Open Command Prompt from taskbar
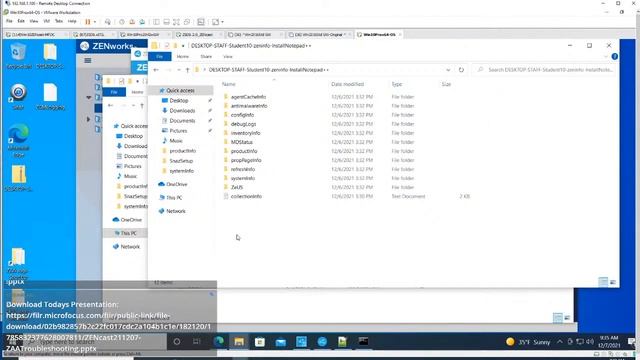This screenshot has width=640, height=360. pos(363,342)
